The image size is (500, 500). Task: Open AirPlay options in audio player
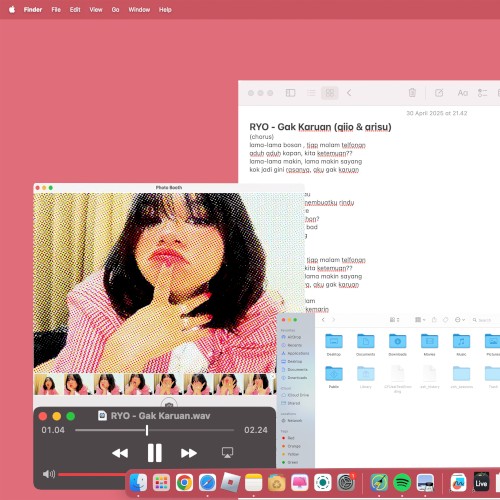pos(227,453)
